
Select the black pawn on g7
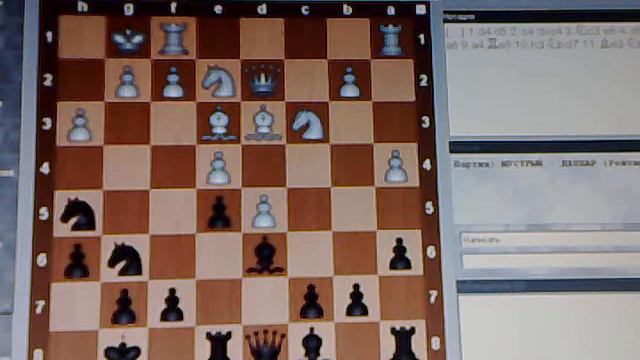click(123, 307)
